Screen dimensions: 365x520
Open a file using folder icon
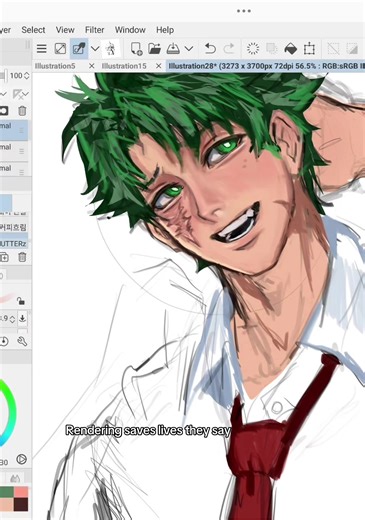pos(154,49)
